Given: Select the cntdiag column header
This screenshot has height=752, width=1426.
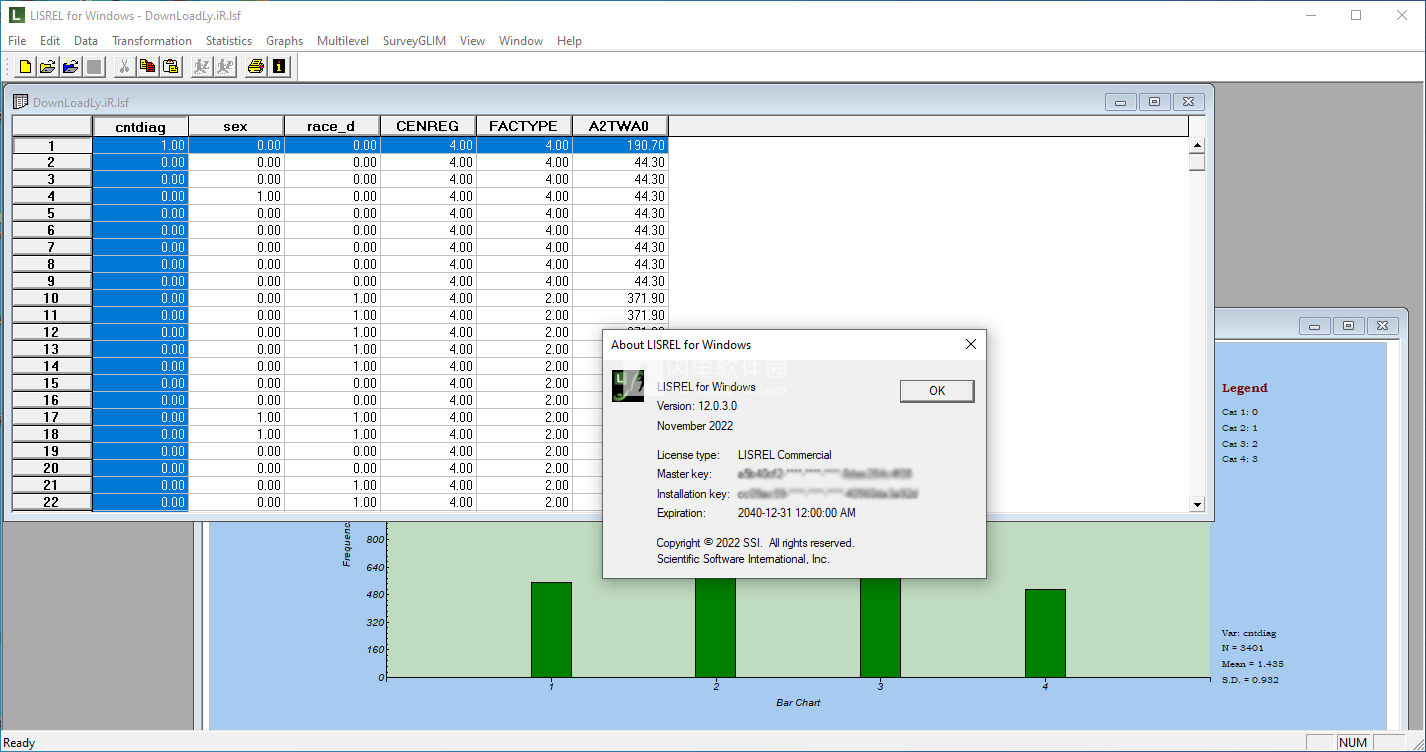Looking at the screenshot, I should [140, 126].
